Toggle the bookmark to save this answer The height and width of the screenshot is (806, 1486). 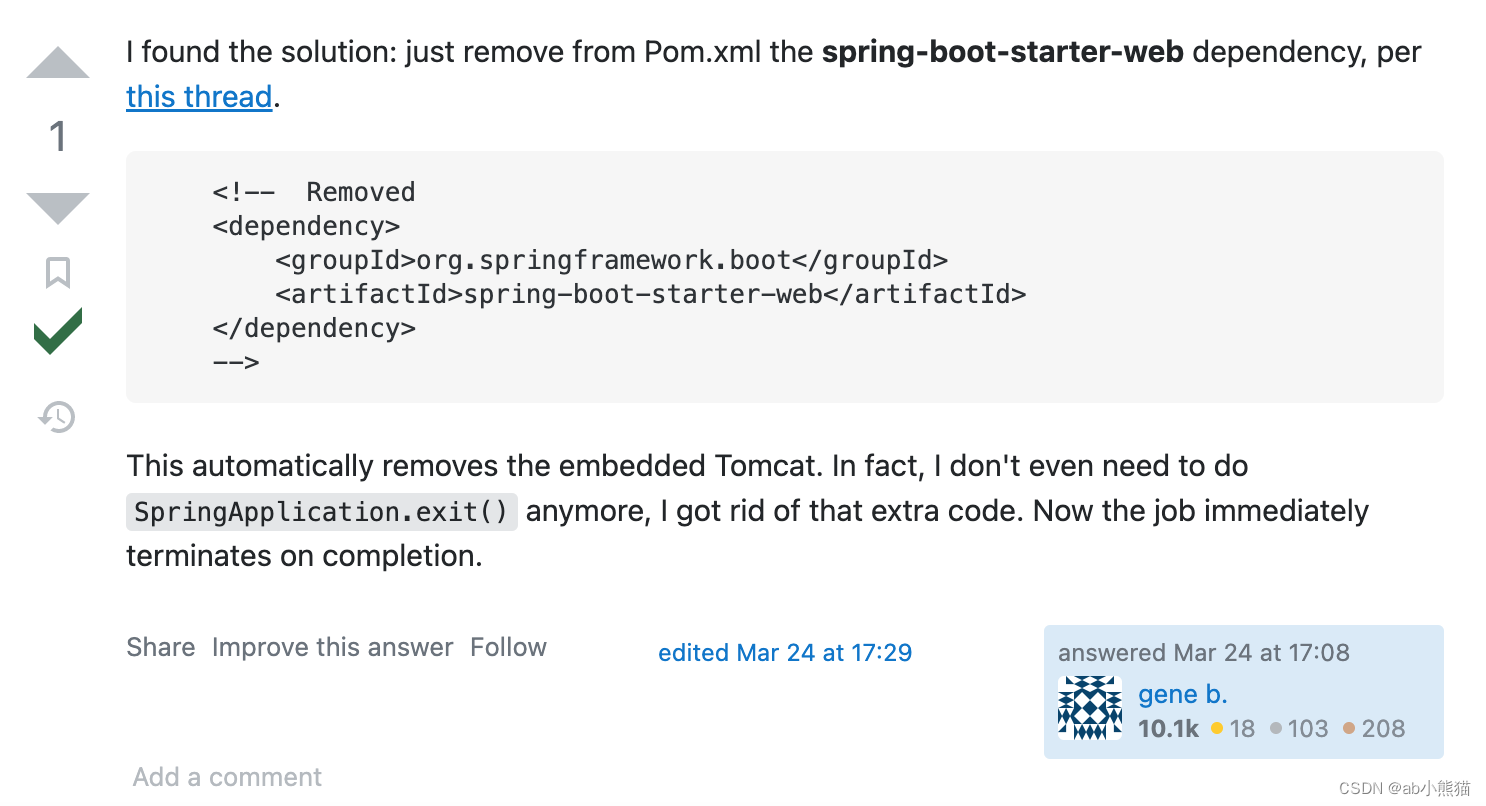pyautogui.click(x=58, y=271)
